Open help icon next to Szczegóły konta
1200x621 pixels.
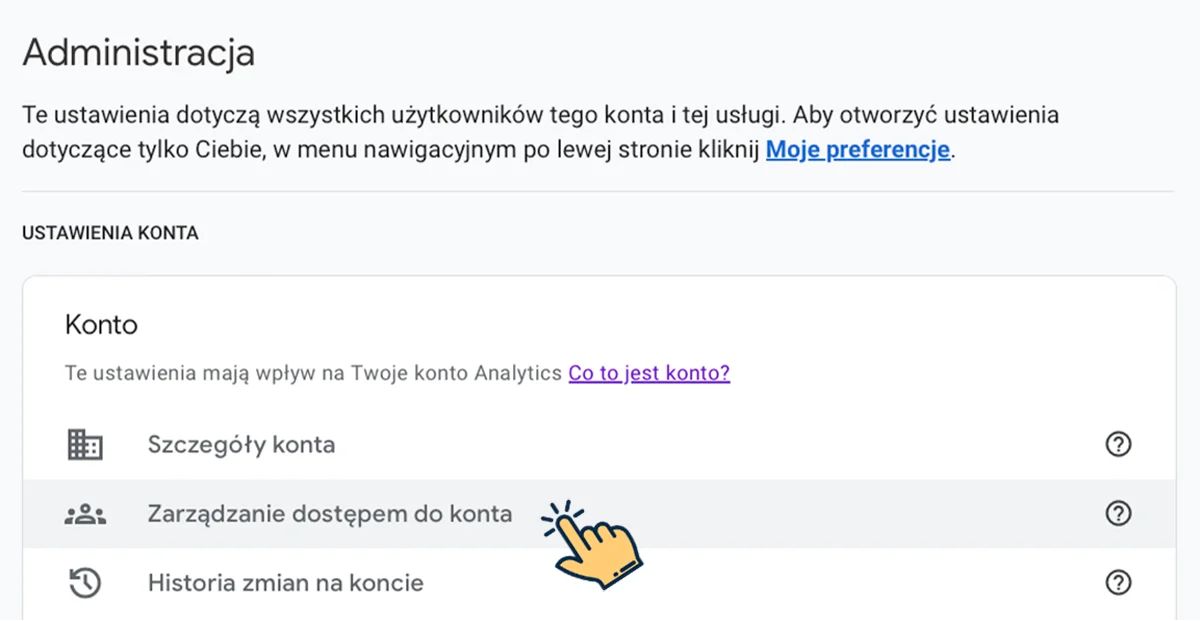coord(1118,444)
